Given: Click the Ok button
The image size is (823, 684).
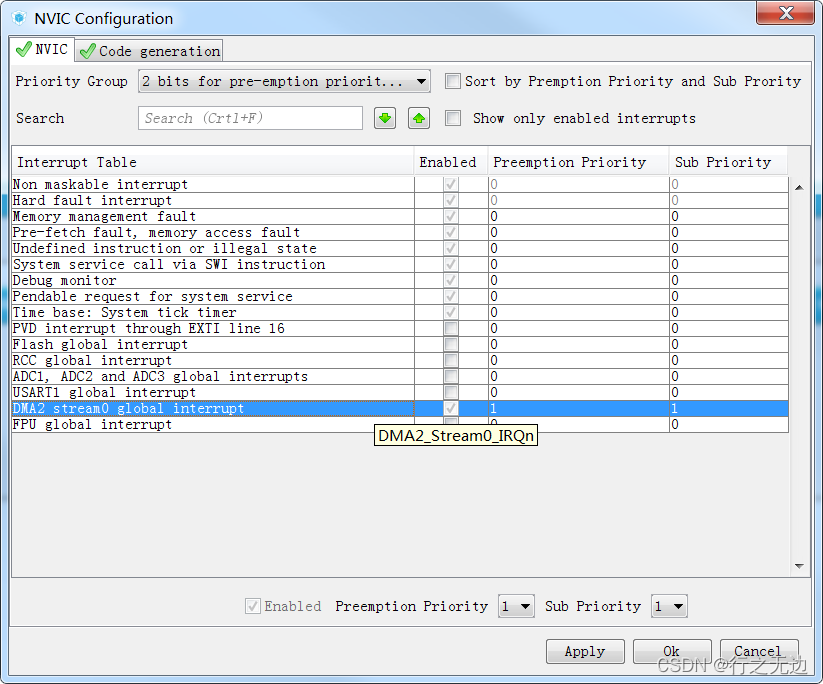Looking at the screenshot, I should [672, 651].
